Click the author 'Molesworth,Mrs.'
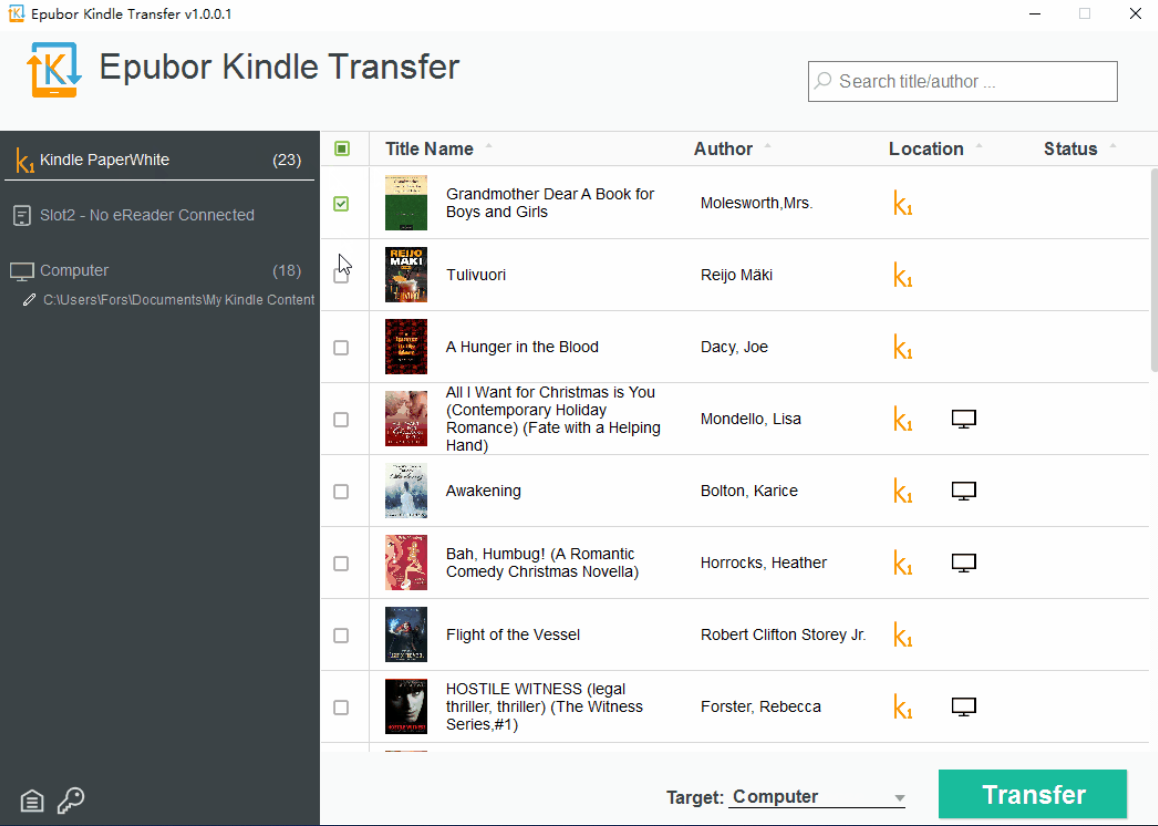The image size is (1158, 826). pyautogui.click(x=756, y=203)
